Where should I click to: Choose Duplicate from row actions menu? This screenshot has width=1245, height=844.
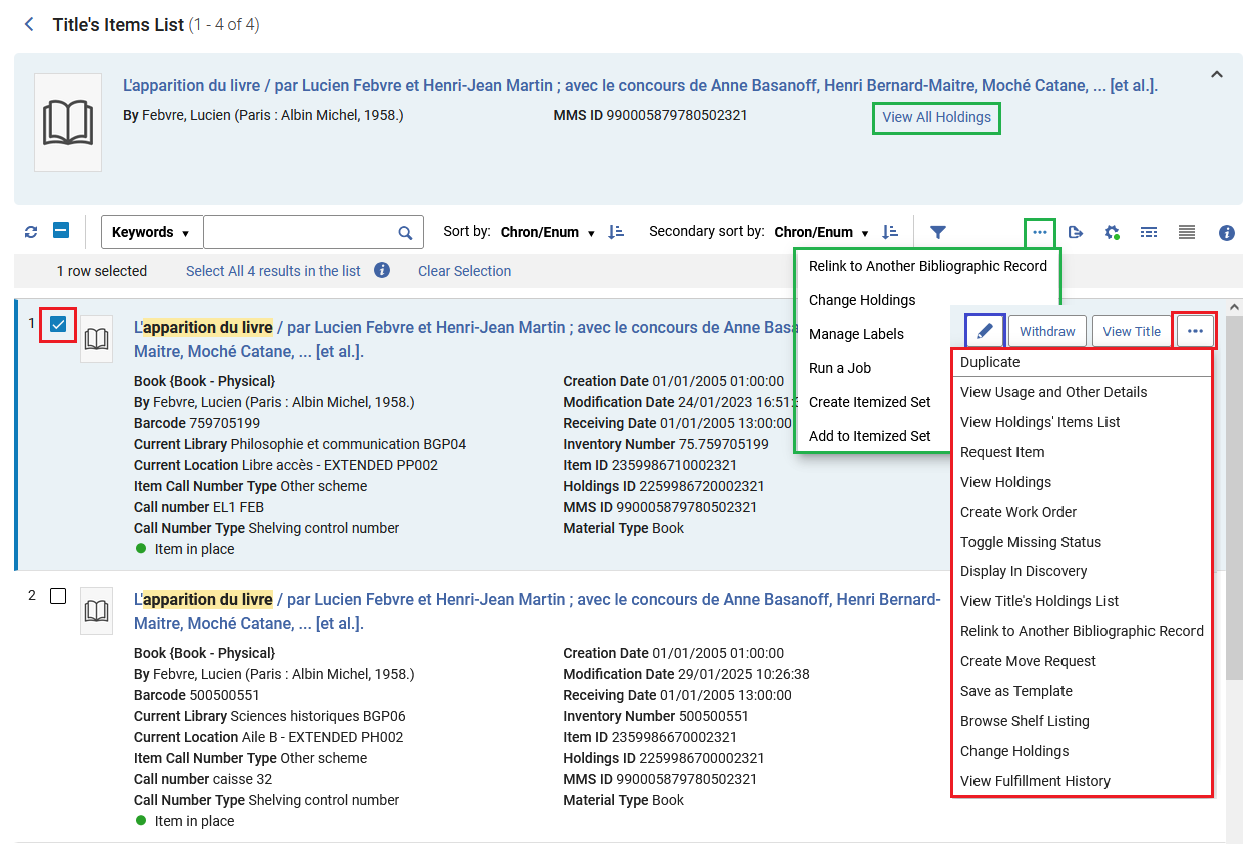coord(1081,362)
